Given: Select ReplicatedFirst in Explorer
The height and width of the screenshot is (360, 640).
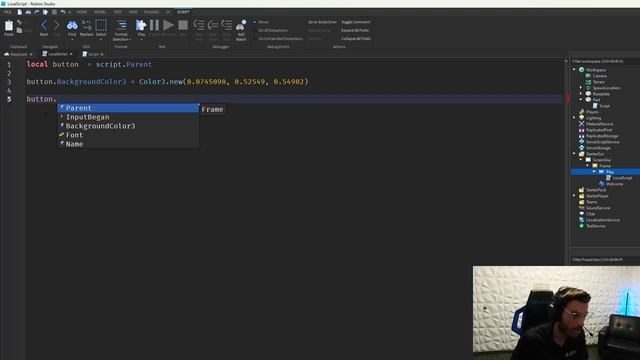Looking at the screenshot, I should tap(599, 130).
